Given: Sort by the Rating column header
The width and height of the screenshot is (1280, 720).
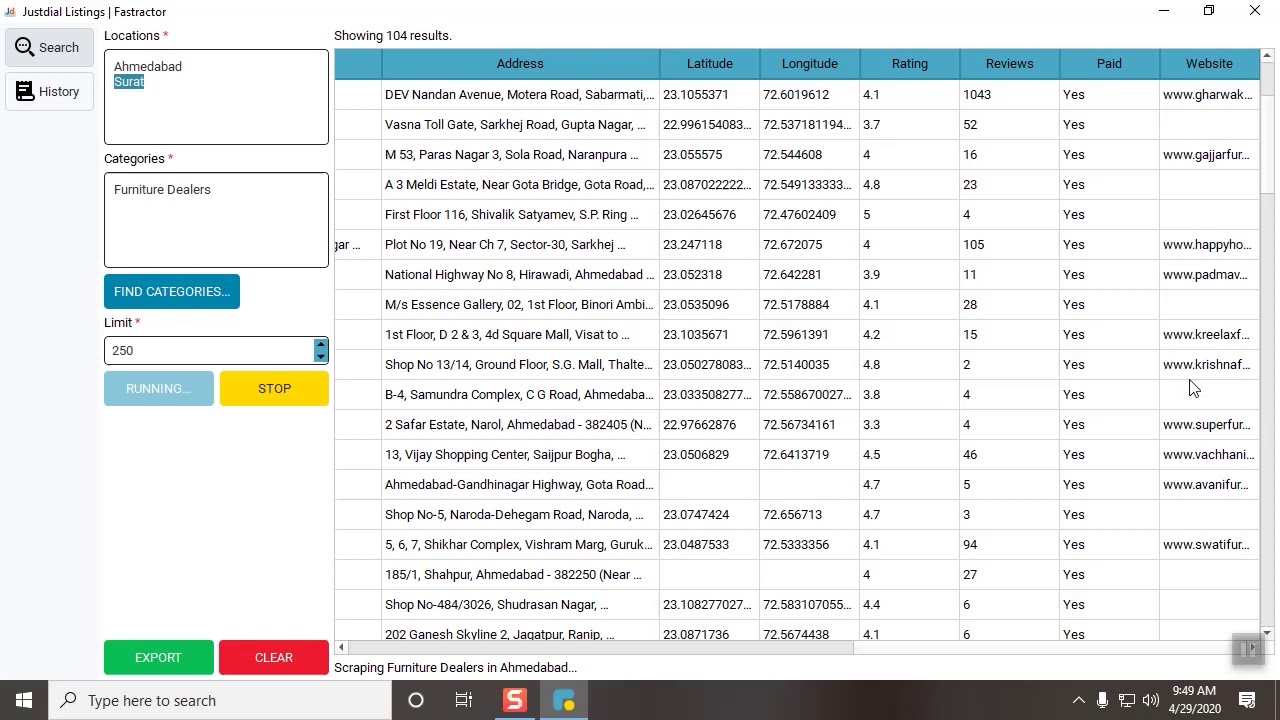Looking at the screenshot, I should pyautogui.click(x=910, y=63).
